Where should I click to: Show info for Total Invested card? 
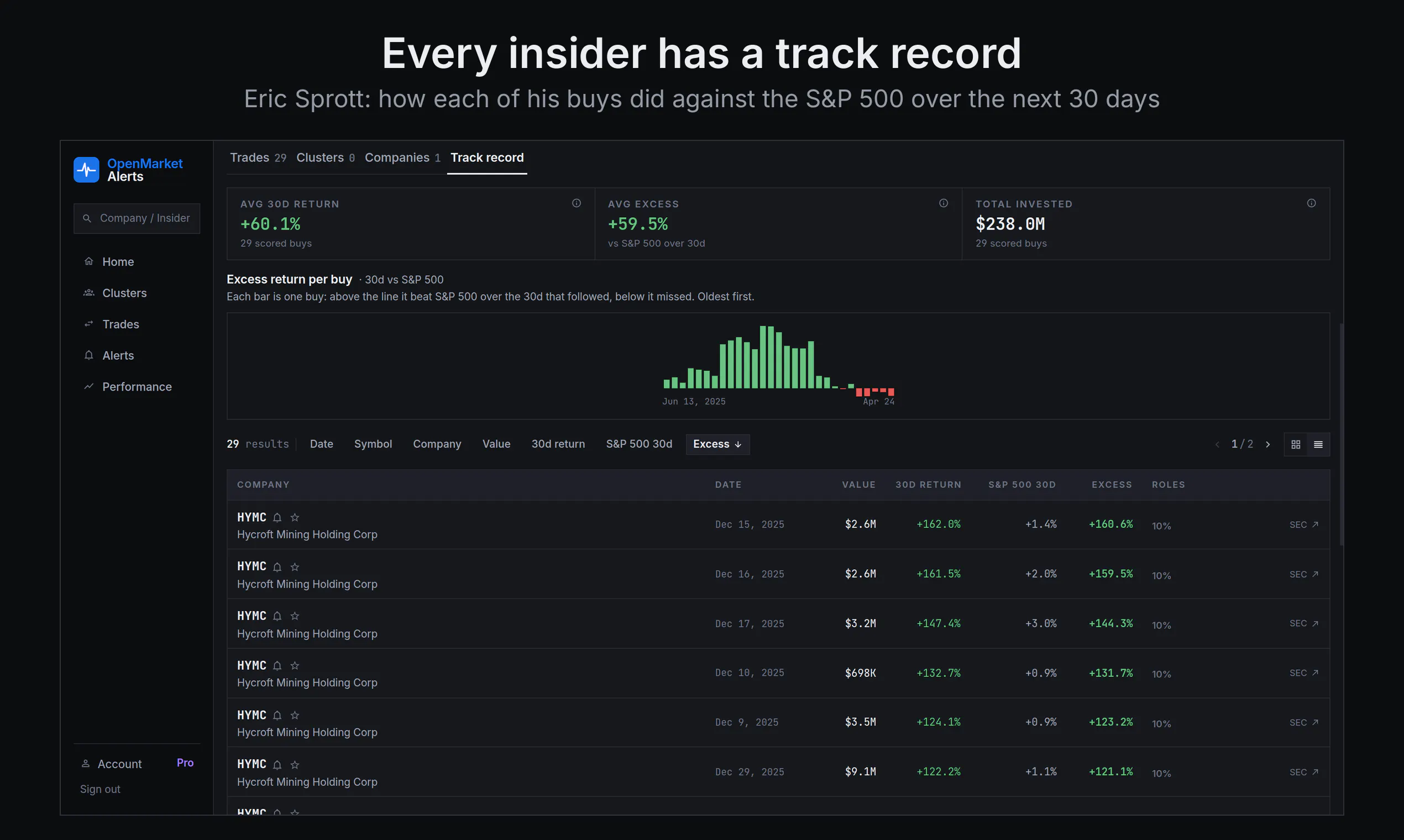point(1311,203)
